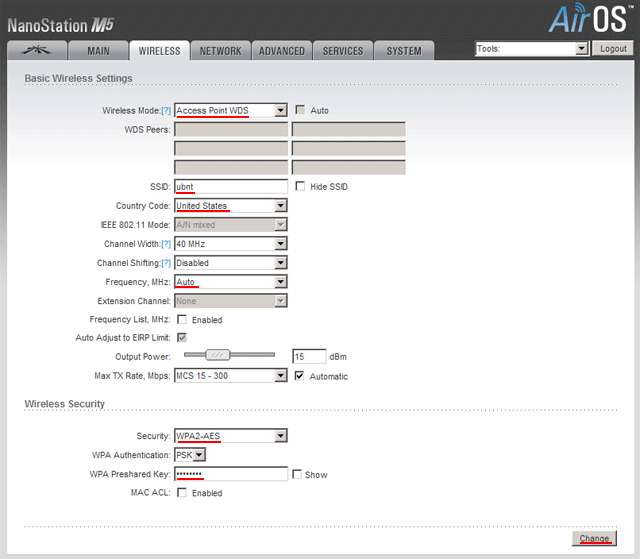Enable the Frequency List checkbox
Screen dimensions: 640x559
[x=182, y=319]
